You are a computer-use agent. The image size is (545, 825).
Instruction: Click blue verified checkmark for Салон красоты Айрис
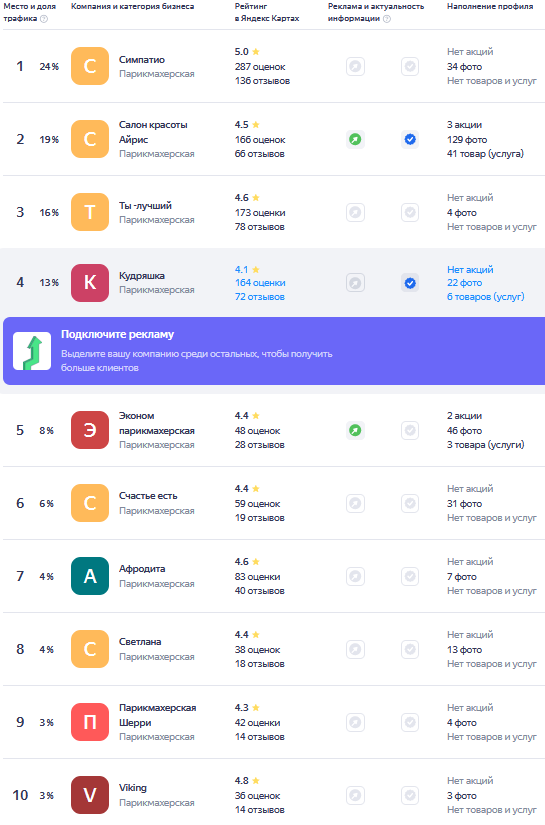(x=410, y=139)
